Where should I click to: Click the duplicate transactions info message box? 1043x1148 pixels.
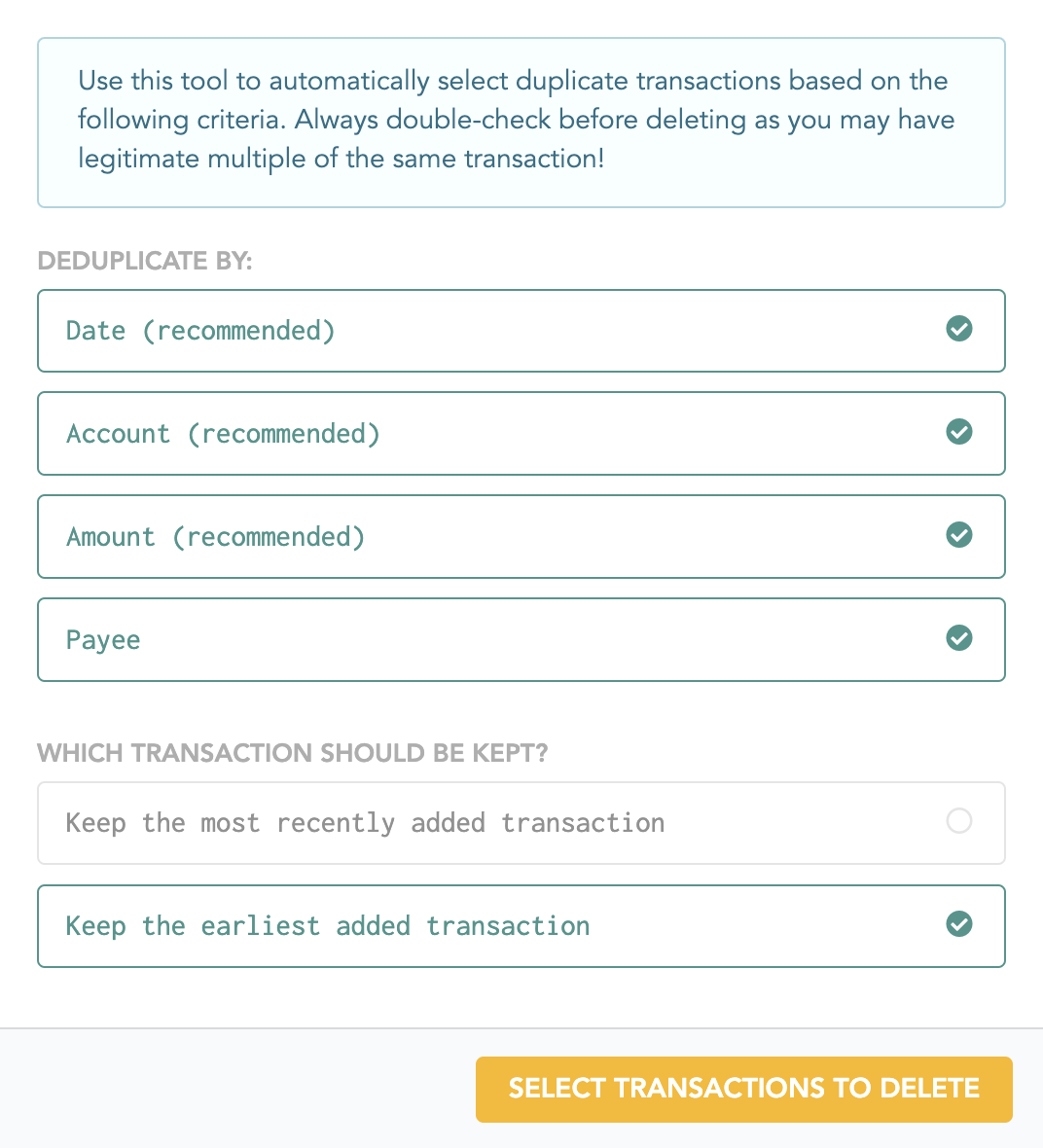pyautogui.click(x=521, y=123)
